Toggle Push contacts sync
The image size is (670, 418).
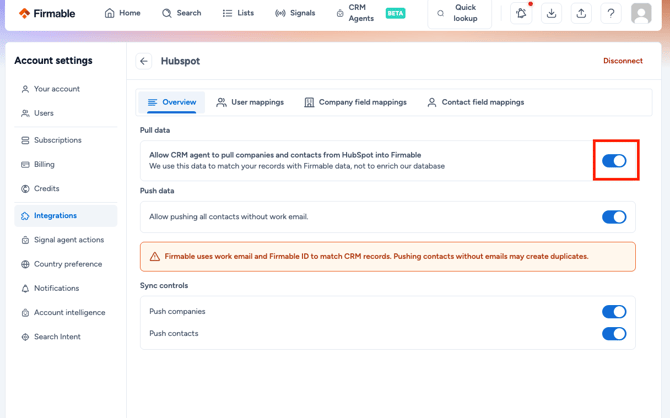[x=614, y=333]
